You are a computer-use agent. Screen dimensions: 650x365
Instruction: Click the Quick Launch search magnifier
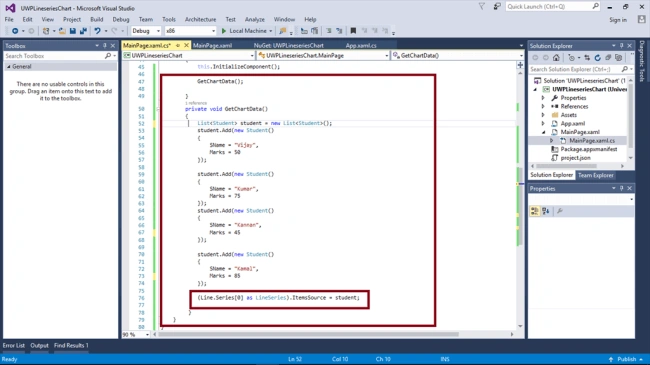[595, 6]
